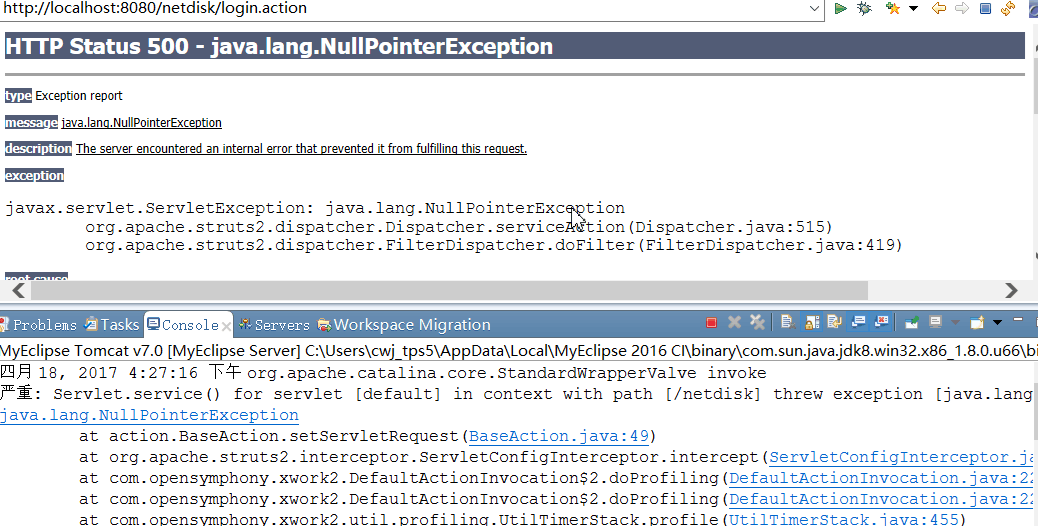Pin the Console with green pushpin icon
This screenshot has height=526, width=1038.
click(912, 322)
